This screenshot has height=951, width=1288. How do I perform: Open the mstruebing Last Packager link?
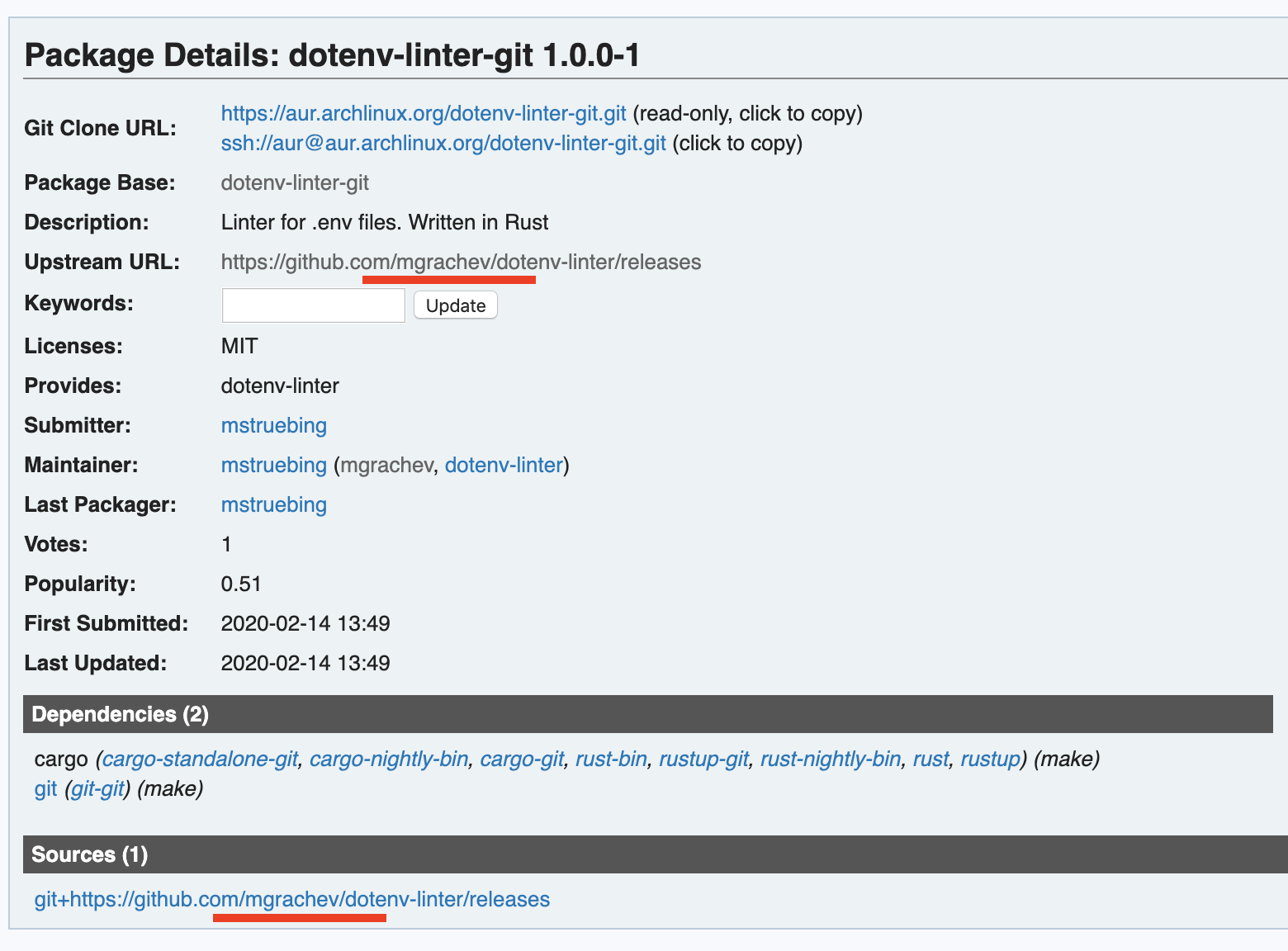click(x=273, y=504)
